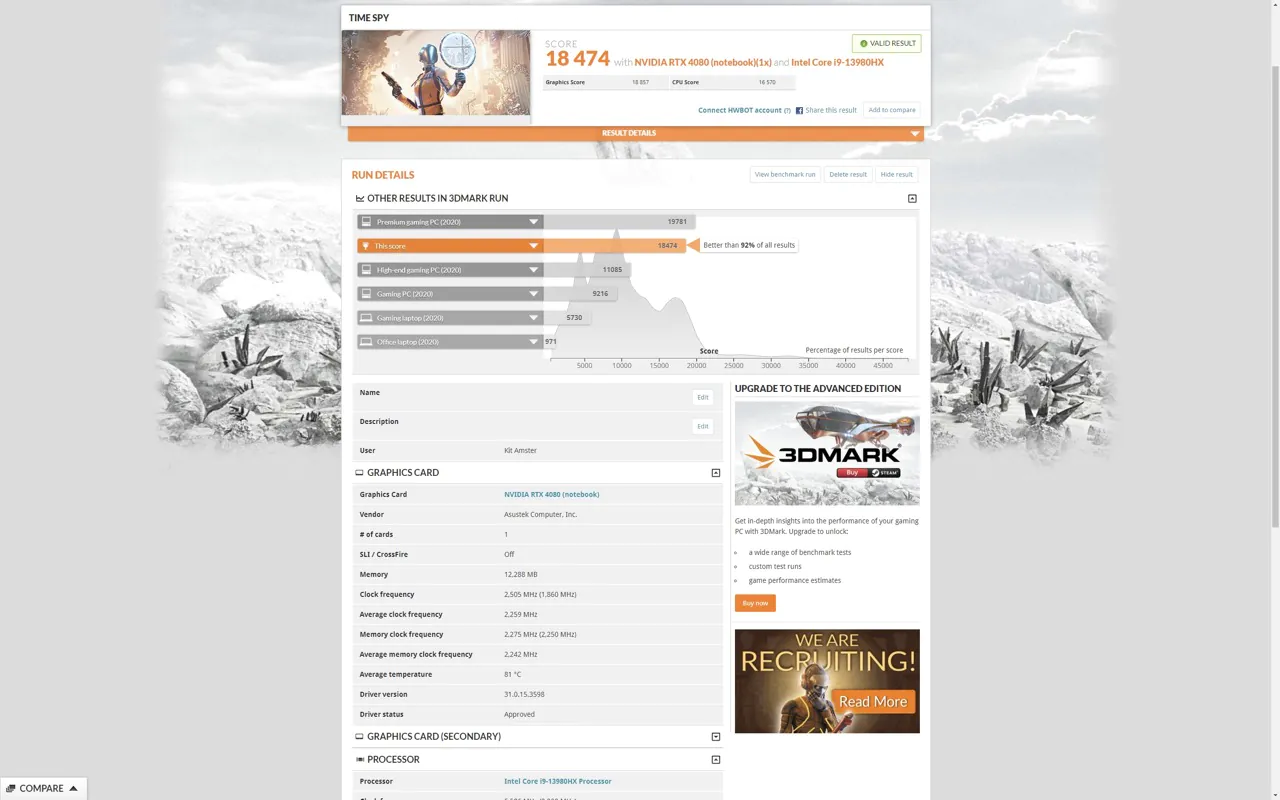Click the Valid Result badge
Viewport: 1280px width, 800px height.
pos(886,44)
